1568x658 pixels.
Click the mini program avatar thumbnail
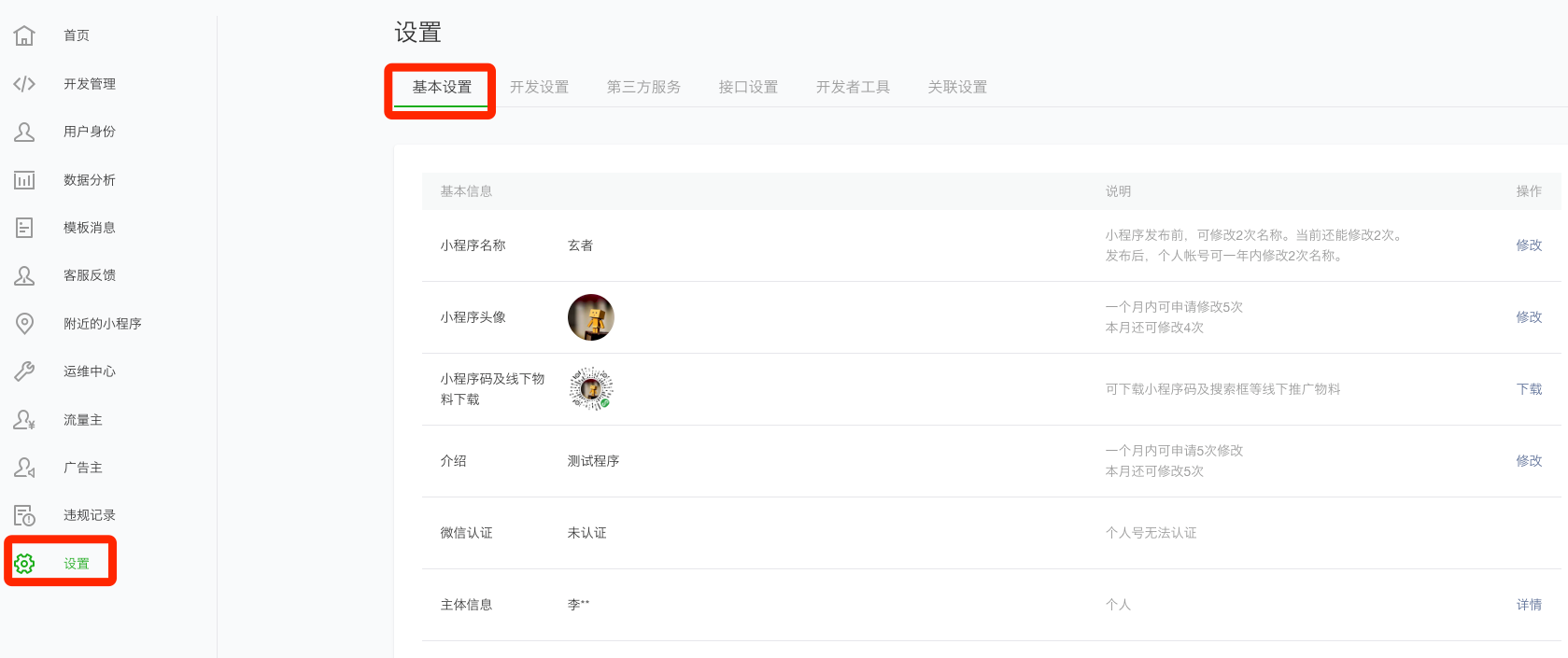click(x=591, y=317)
